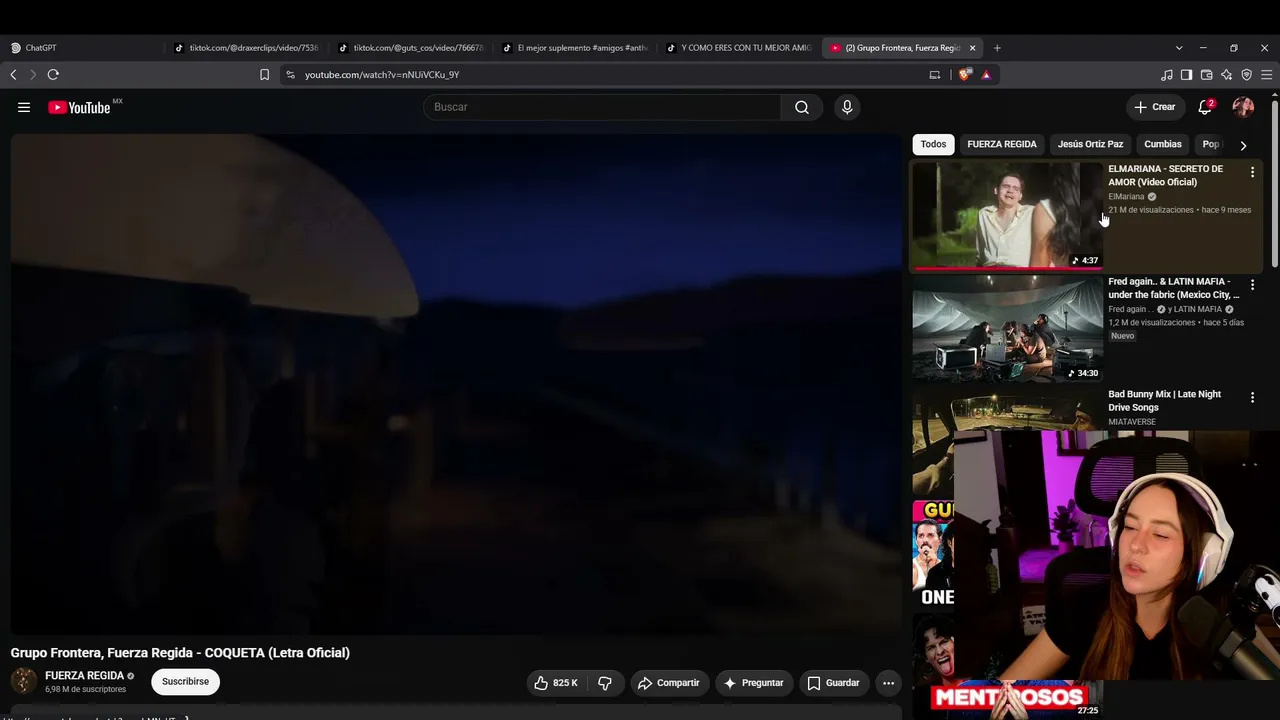Open a new browser tab
The height and width of the screenshot is (720, 1280).
coord(997,48)
